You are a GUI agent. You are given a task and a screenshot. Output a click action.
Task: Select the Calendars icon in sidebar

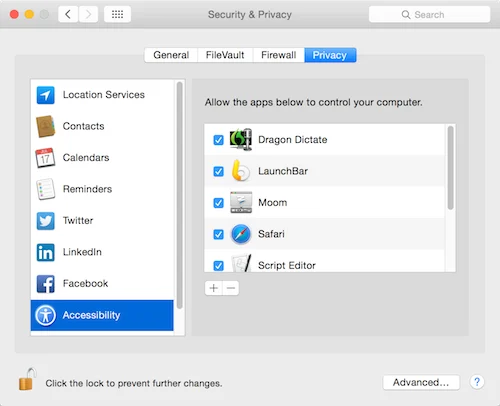(x=45, y=158)
